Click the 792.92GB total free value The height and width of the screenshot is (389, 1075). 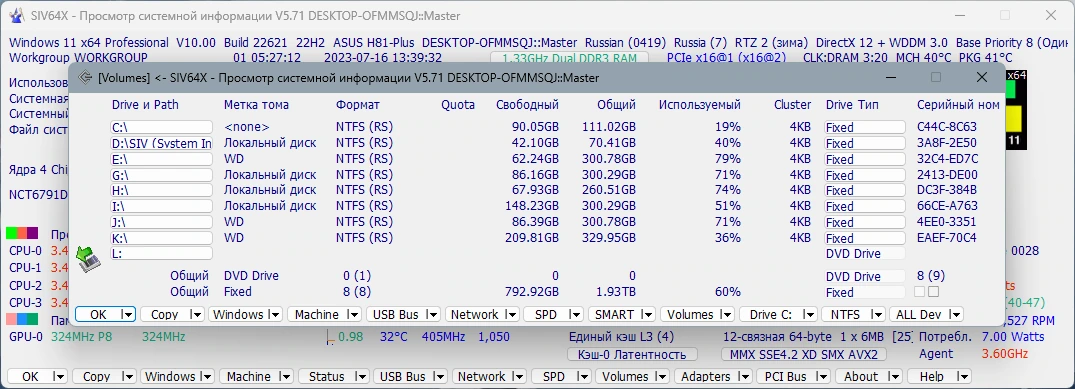click(x=531, y=292)
